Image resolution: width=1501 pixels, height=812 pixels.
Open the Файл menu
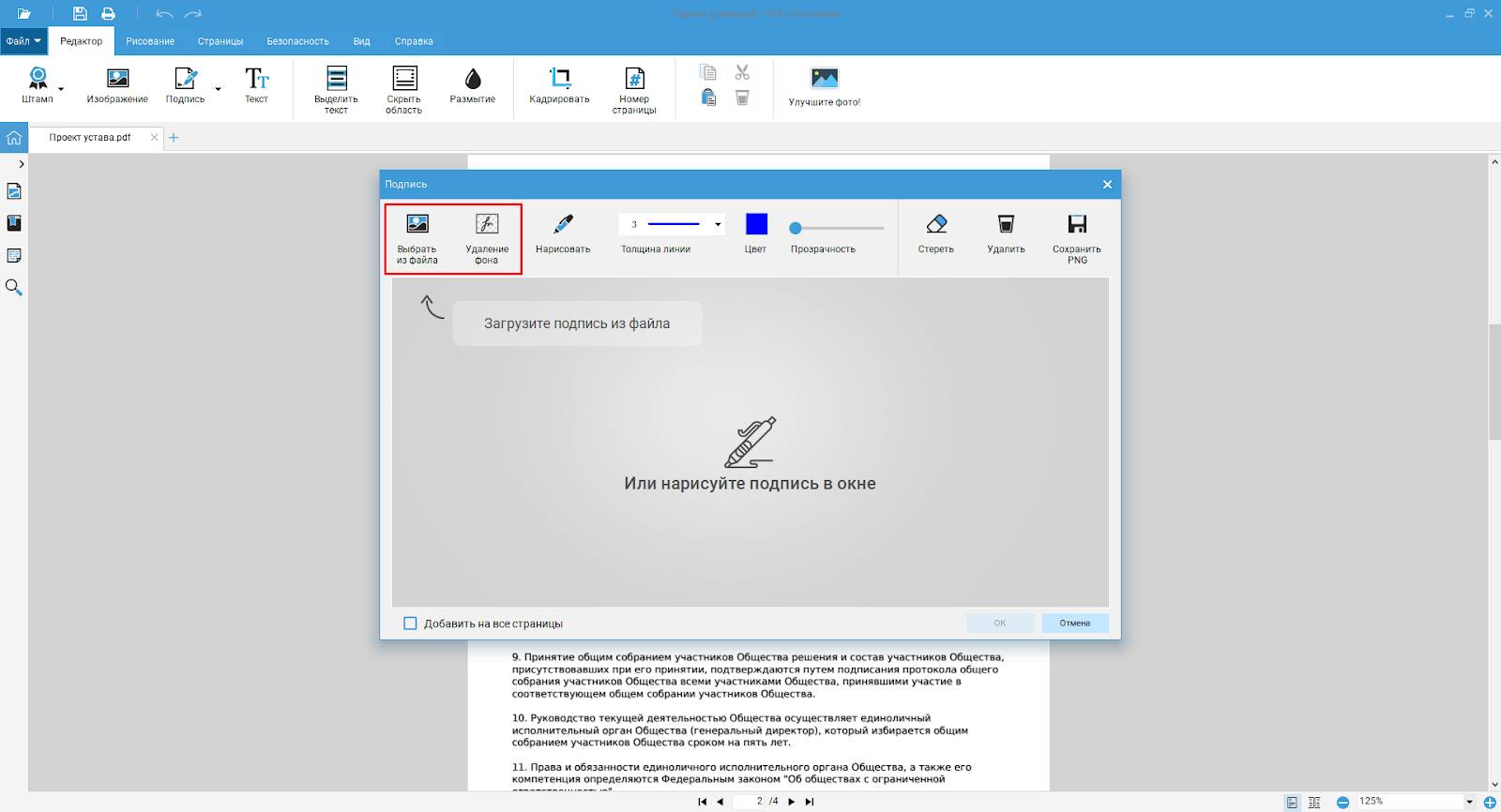[x=23, y=41]
